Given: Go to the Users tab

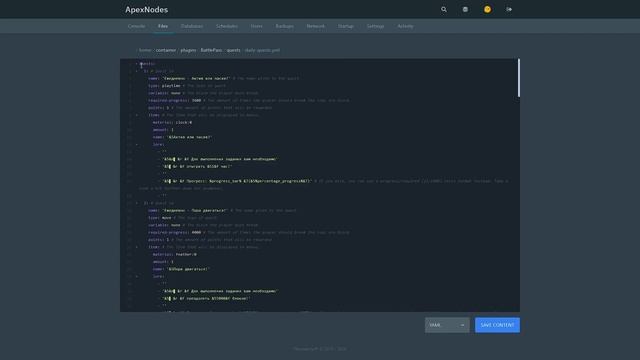Looking at the screenshot, I should 257,26.
